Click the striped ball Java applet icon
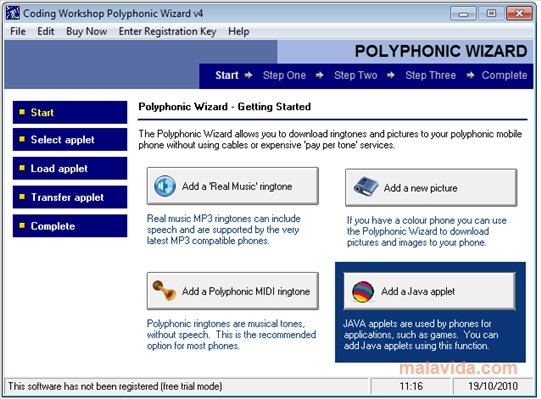The width and height of the screenshot is (541, 399). (363, 292)
